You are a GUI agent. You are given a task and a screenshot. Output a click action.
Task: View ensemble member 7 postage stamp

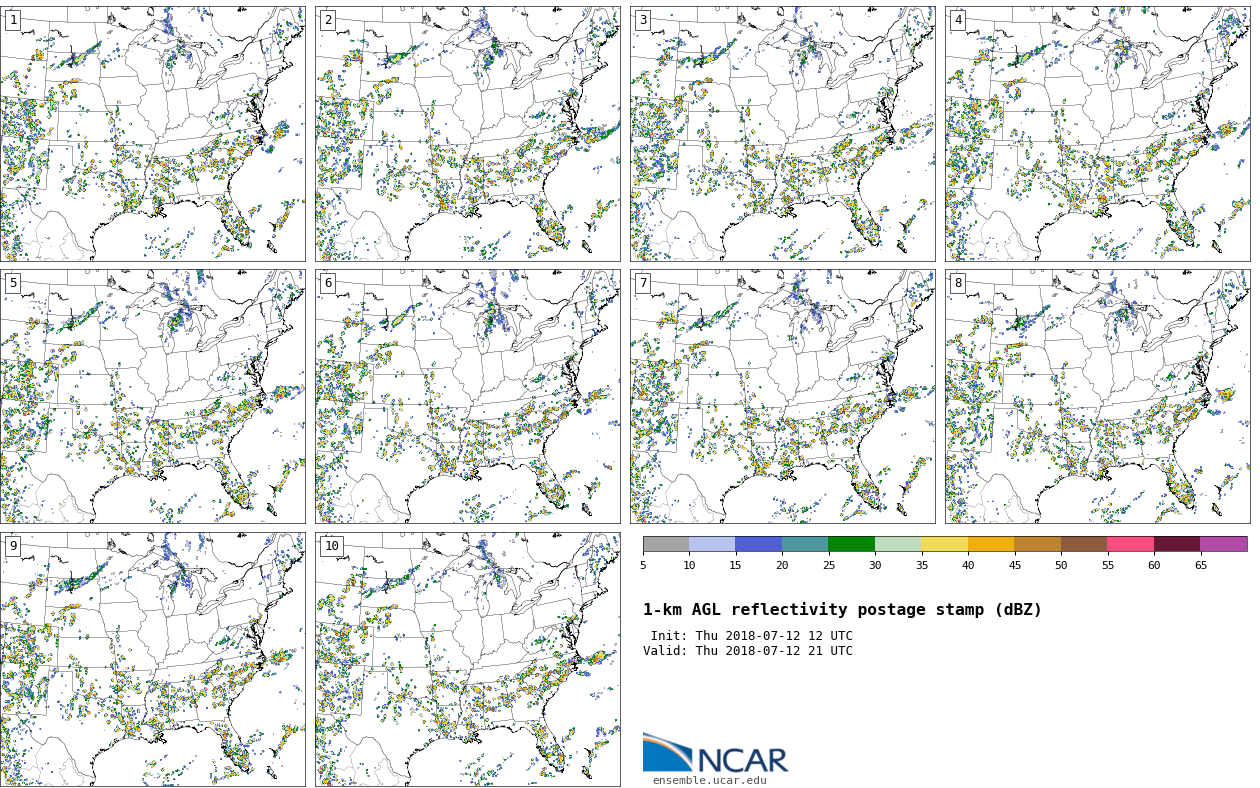pyautogui.click(x=782, y=396)
